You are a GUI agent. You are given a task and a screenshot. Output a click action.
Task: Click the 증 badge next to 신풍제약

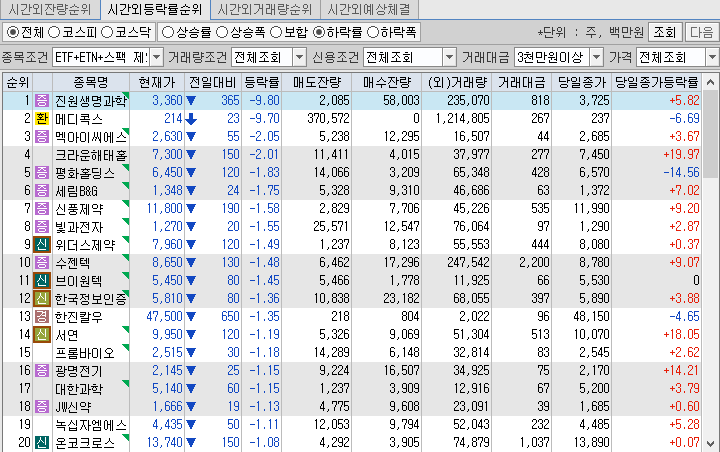pyautogui.click(x=42, y=209)
